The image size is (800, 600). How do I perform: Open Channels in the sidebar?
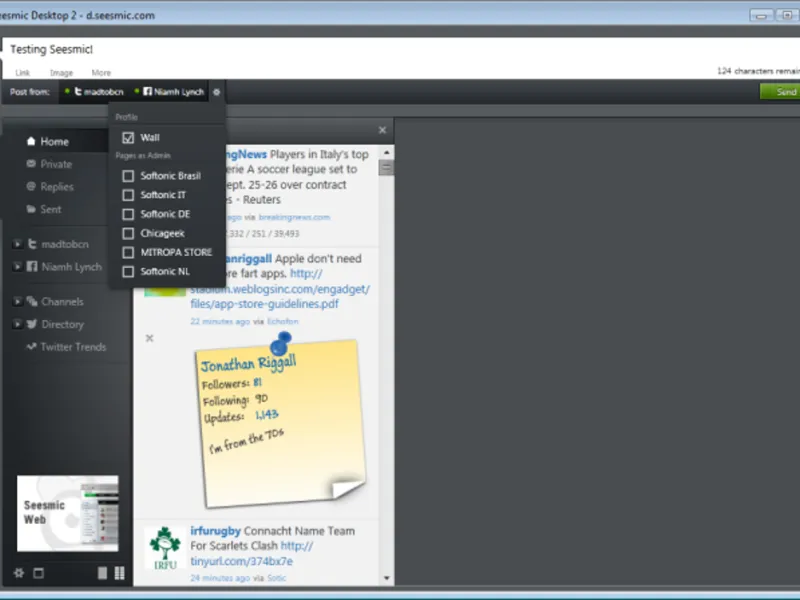pyautogui.click(x=62, y=302)
